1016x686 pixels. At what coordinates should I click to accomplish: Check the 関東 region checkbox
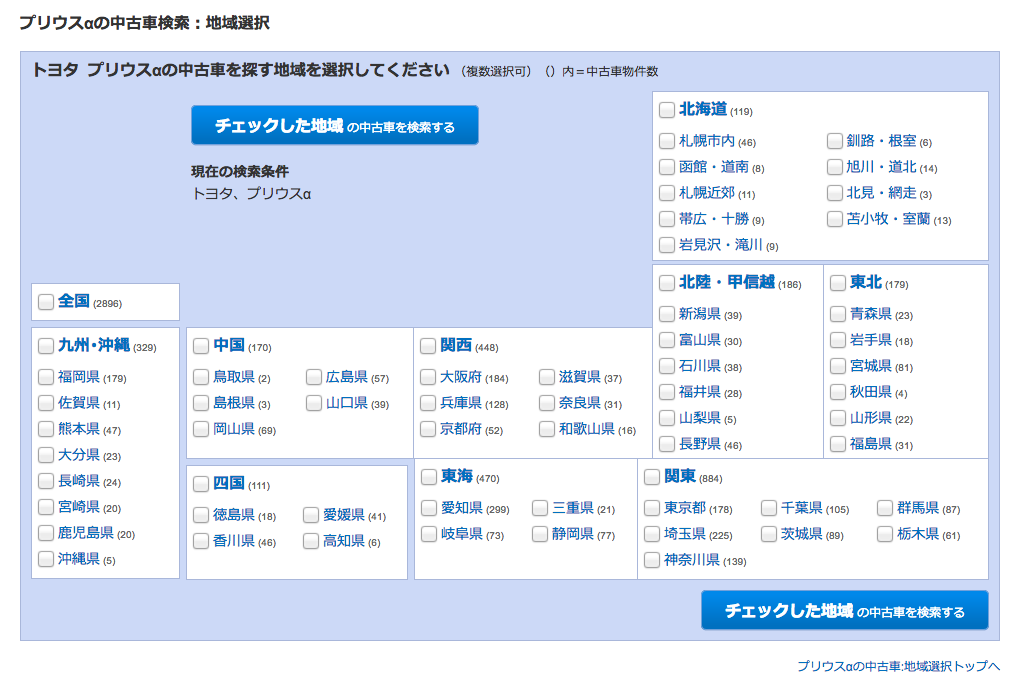pyautogui.click(x=652, y=477)
